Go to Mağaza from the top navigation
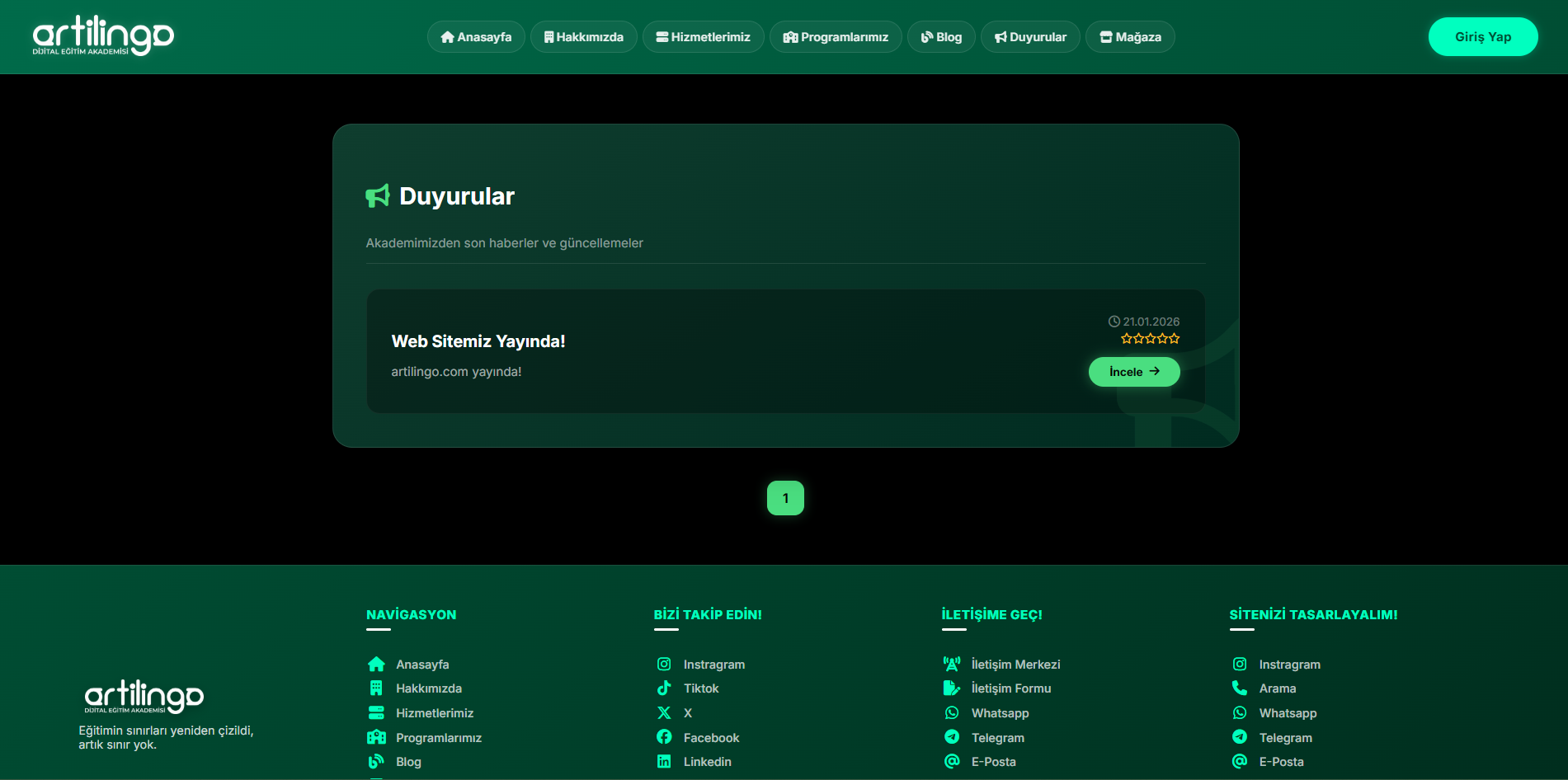Image resolution: width=1568 pixels, height=780 pixels. 1130,37
